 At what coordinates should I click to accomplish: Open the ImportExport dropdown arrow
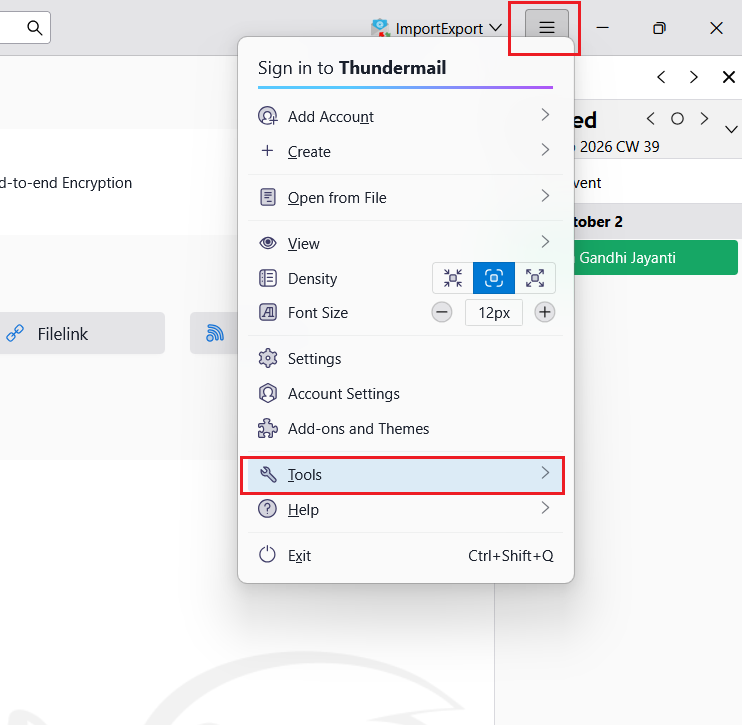pyautogui.click(x=495, y=28)
